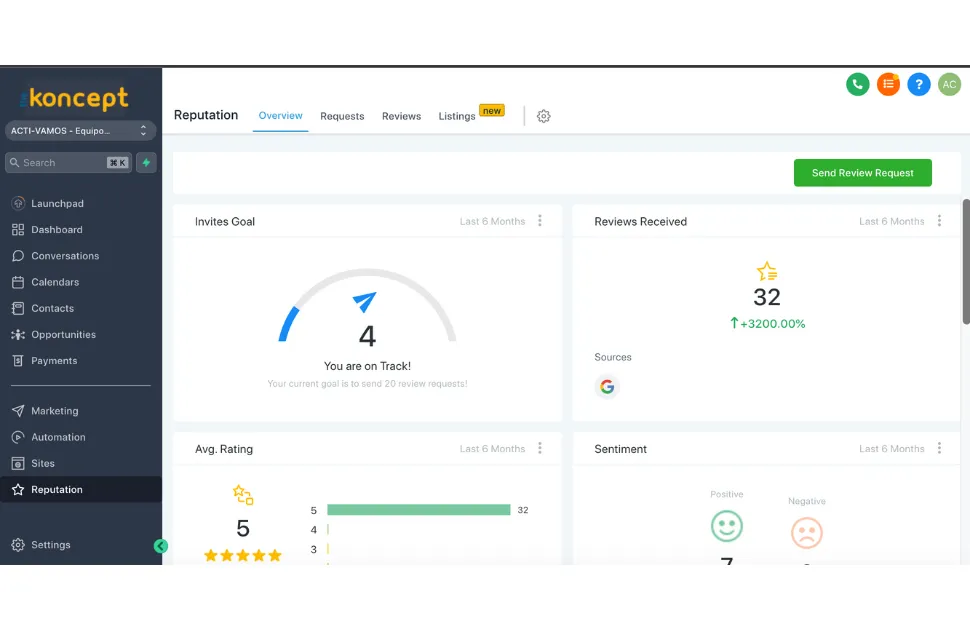Go to Sites in the sidebar
The width and height of the screenshot is (970, 630).
pyautogui.click(x=43, y=464)
